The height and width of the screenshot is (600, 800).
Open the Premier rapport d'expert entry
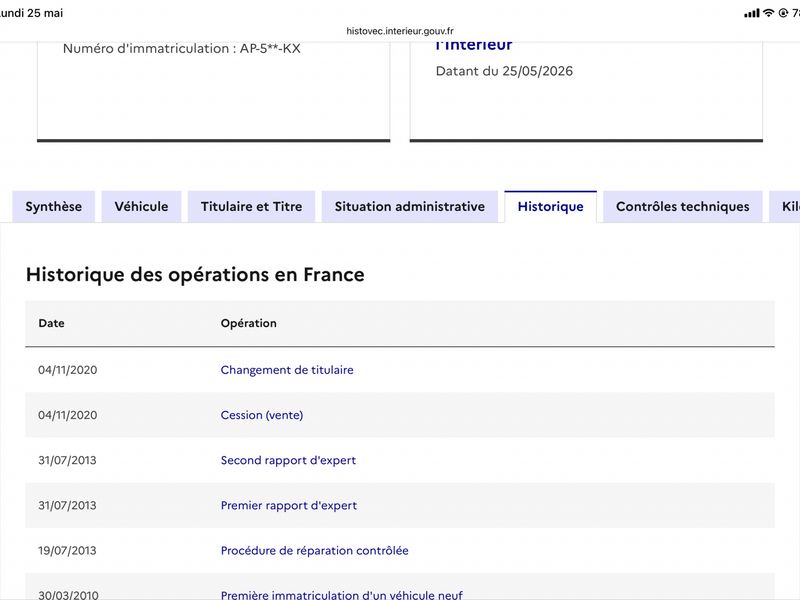pos(289,506)
